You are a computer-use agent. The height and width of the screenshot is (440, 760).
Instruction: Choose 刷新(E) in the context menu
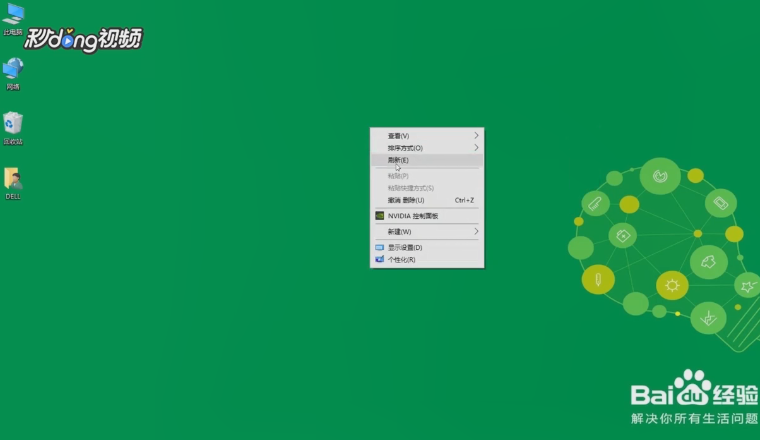coord(427,160)
